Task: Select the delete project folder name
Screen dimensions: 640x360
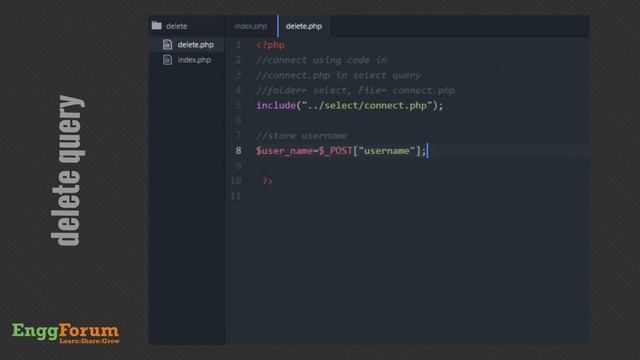Action: pos(177,26)
